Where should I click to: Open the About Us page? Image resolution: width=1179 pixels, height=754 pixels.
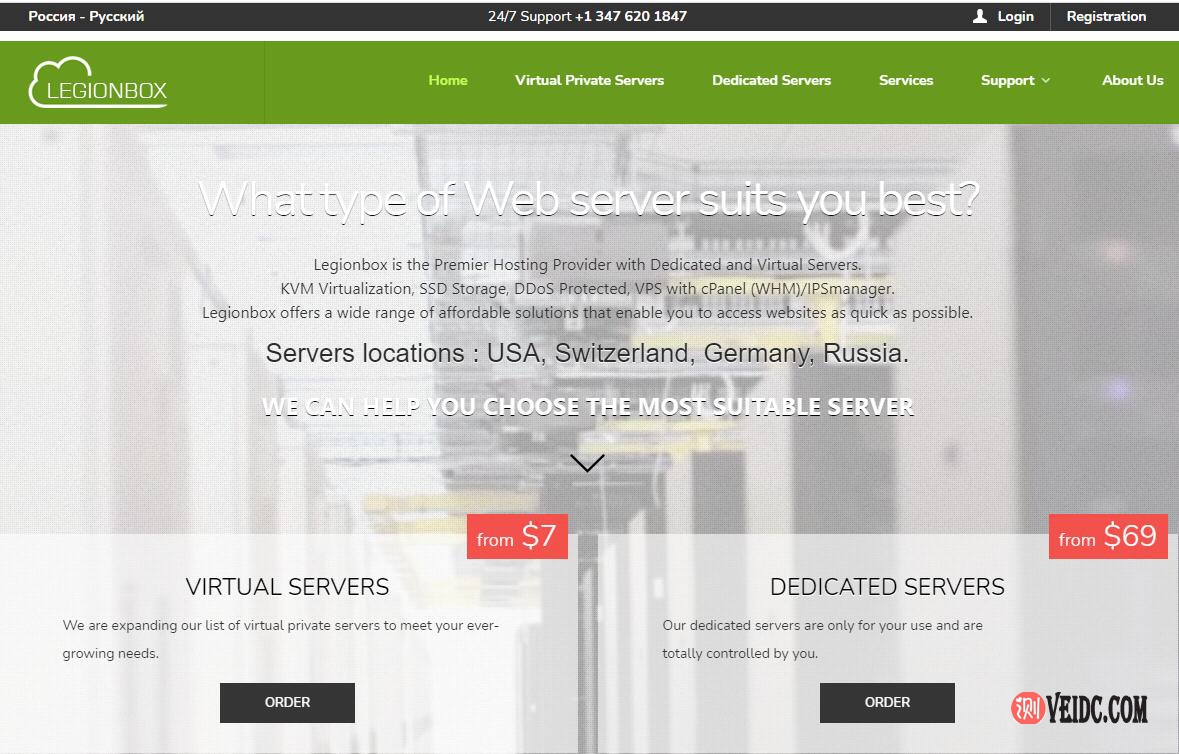pos(1132,80)
